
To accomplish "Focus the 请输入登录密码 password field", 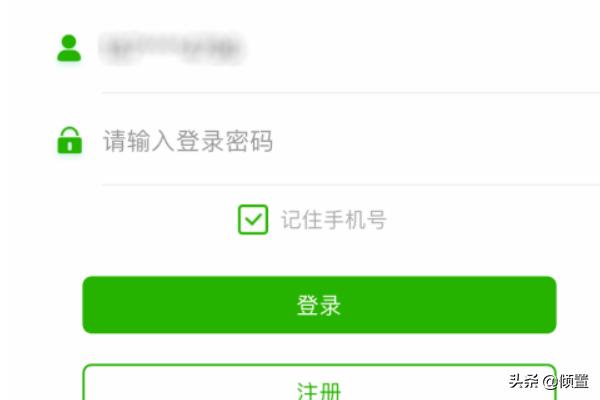I will point(350,141).
